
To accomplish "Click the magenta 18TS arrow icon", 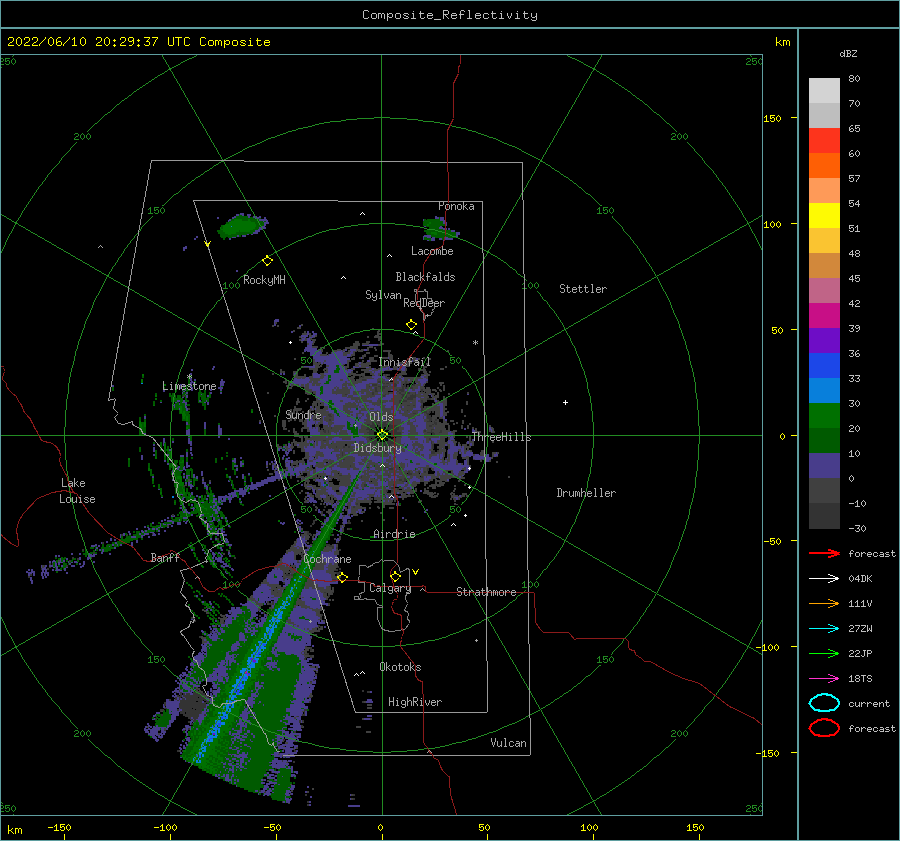I will [x=824, y=679].
